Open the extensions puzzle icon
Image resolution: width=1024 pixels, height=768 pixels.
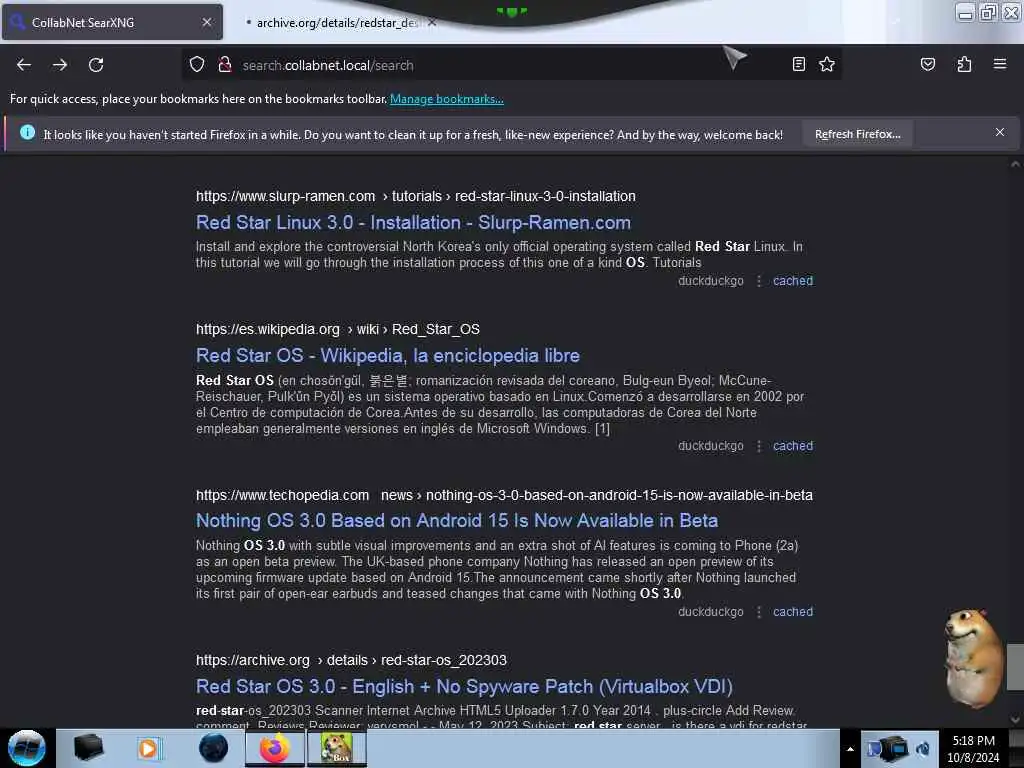click(964, 64)
